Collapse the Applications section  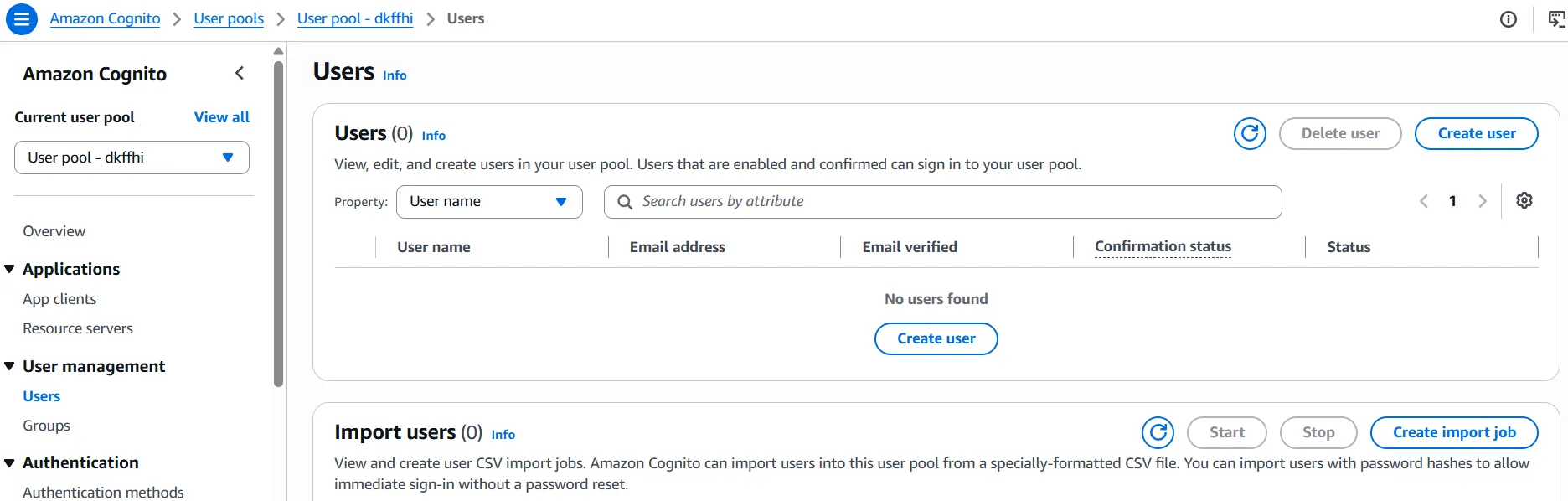10,269
